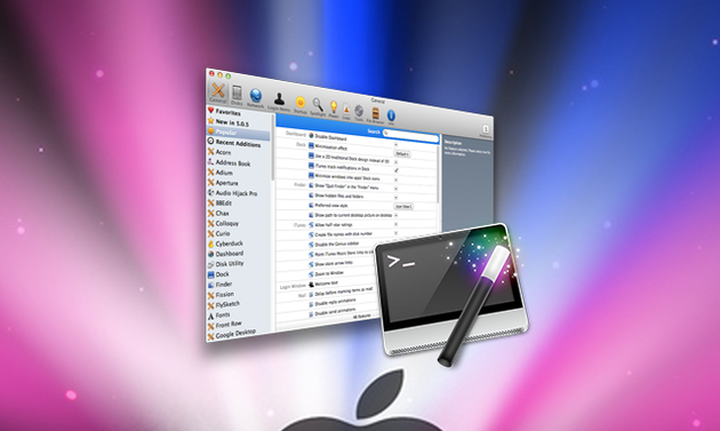Select Fission in the sidebar
720x431 pixels.
tap(221, 295)
